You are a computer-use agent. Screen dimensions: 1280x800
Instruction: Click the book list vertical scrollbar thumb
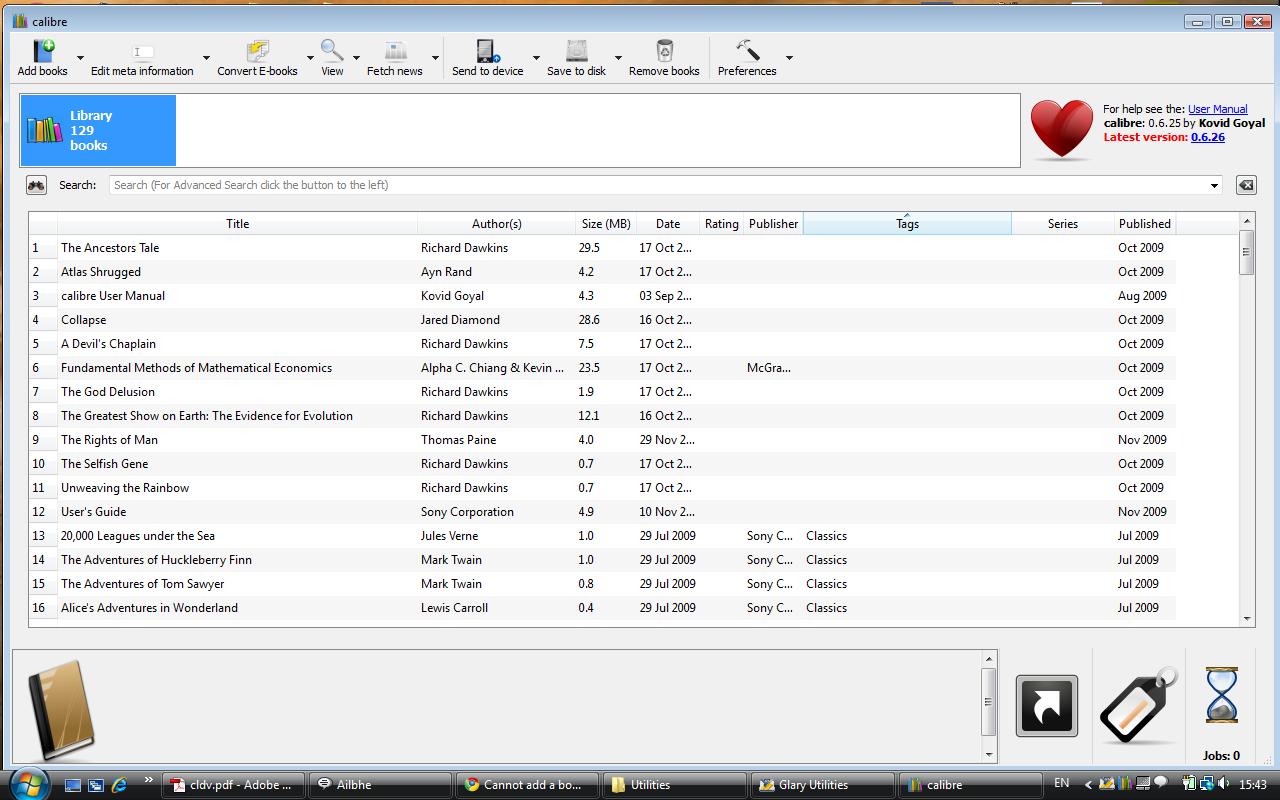(x=1246, y=253)
